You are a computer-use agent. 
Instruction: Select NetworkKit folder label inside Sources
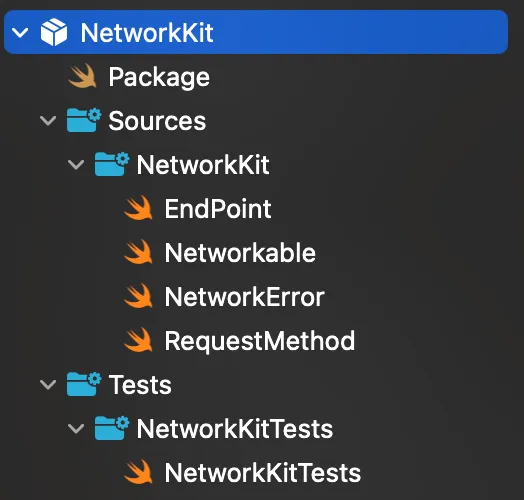pos(203,164)
